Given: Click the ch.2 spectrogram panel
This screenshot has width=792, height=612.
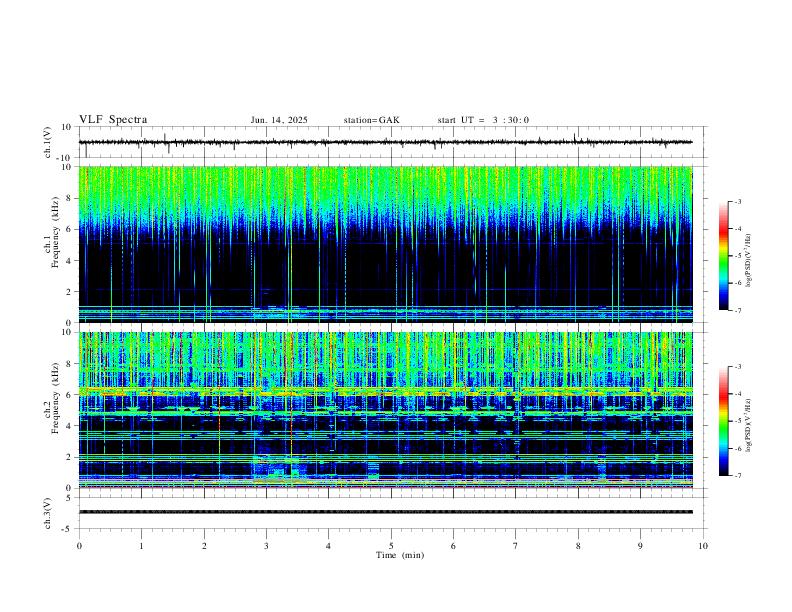Looking at the screenshot, I should tap(385, 410).
